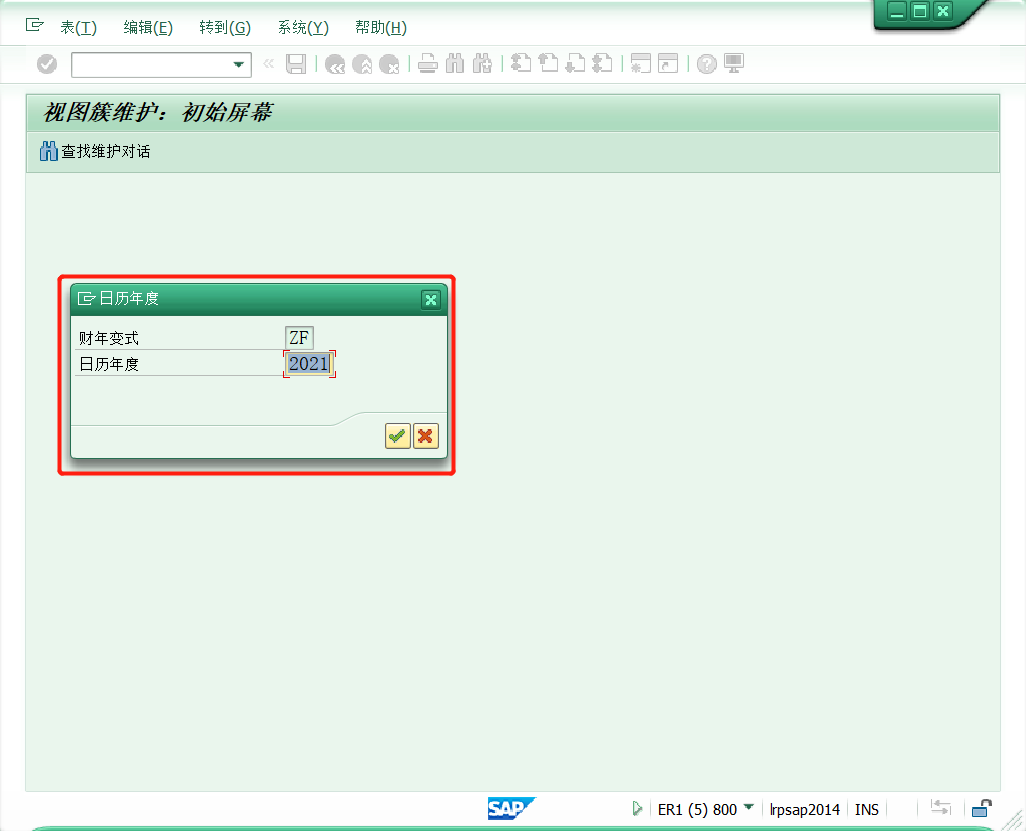Expand the ER1 (5) 800 status dropdown
1026x831 pixels.
point(748,809)
